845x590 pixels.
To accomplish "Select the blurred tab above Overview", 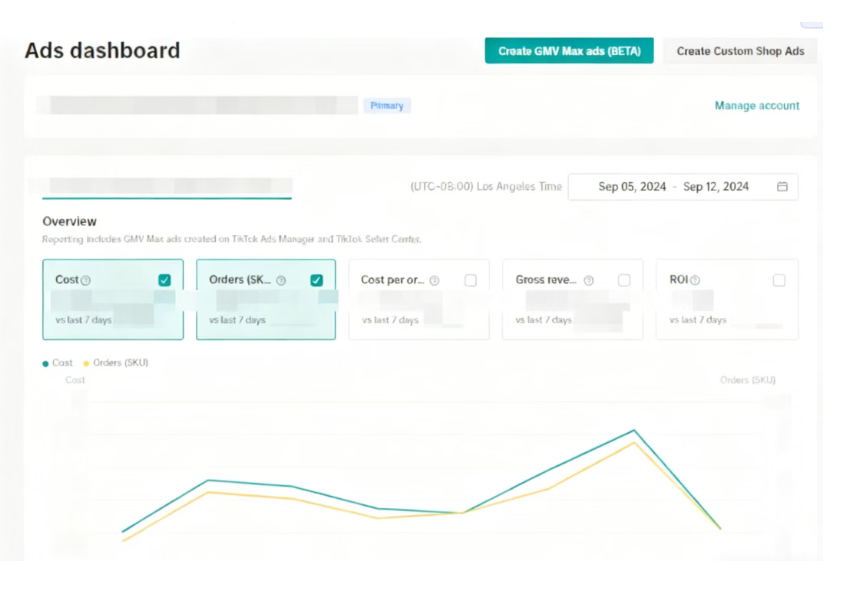I will click(x=167, y=186).
